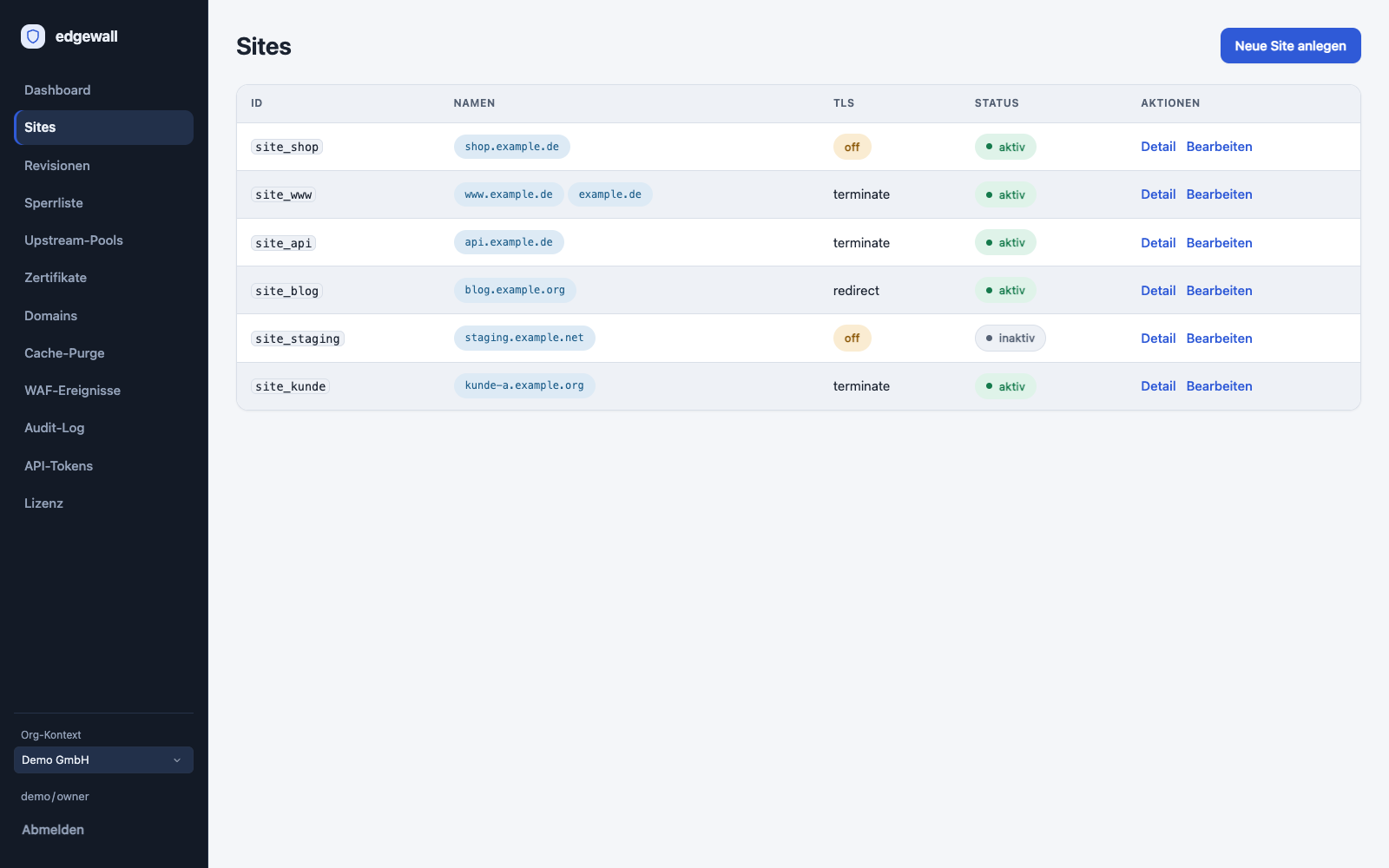
Task: Click the off TLS badge for site_shop
Action: [852, 147]
